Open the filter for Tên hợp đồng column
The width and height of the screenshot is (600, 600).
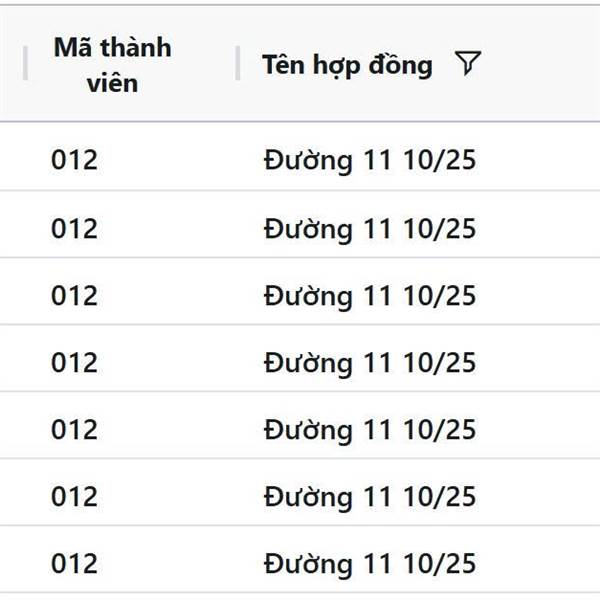(x=468, y=63)
